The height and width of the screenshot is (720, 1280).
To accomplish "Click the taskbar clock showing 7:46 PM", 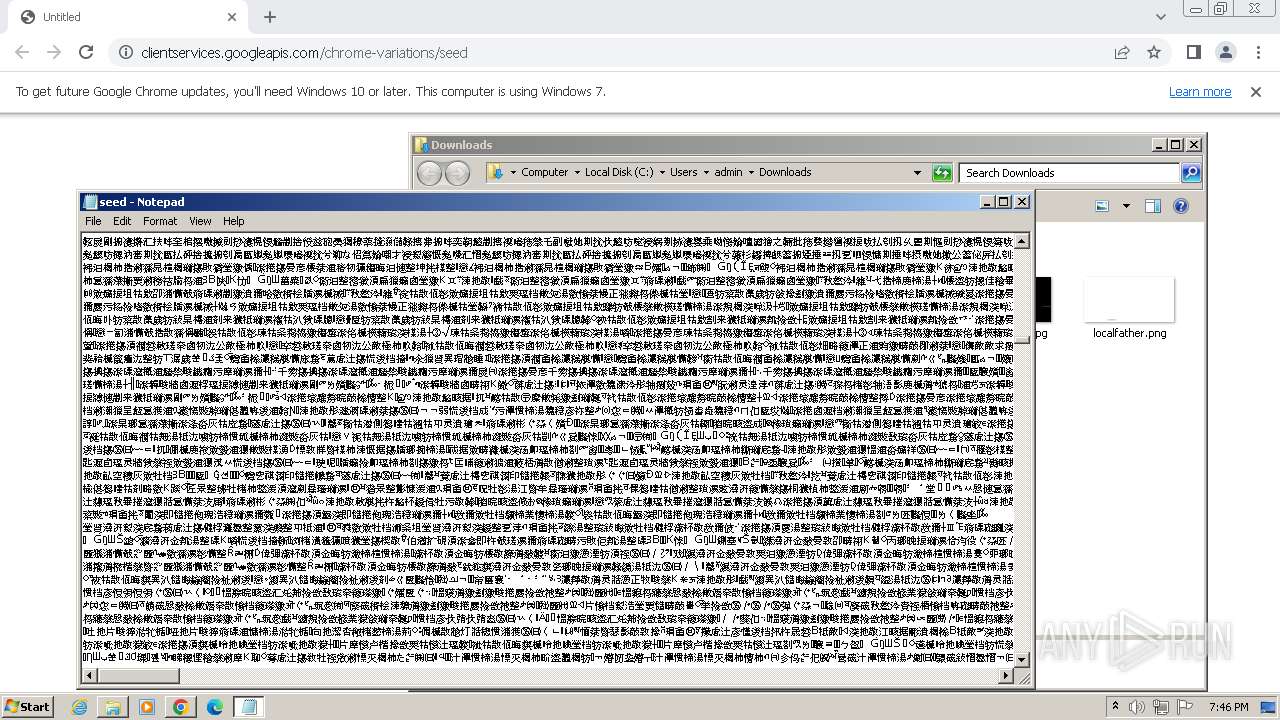I will [x=1229, y=707].
